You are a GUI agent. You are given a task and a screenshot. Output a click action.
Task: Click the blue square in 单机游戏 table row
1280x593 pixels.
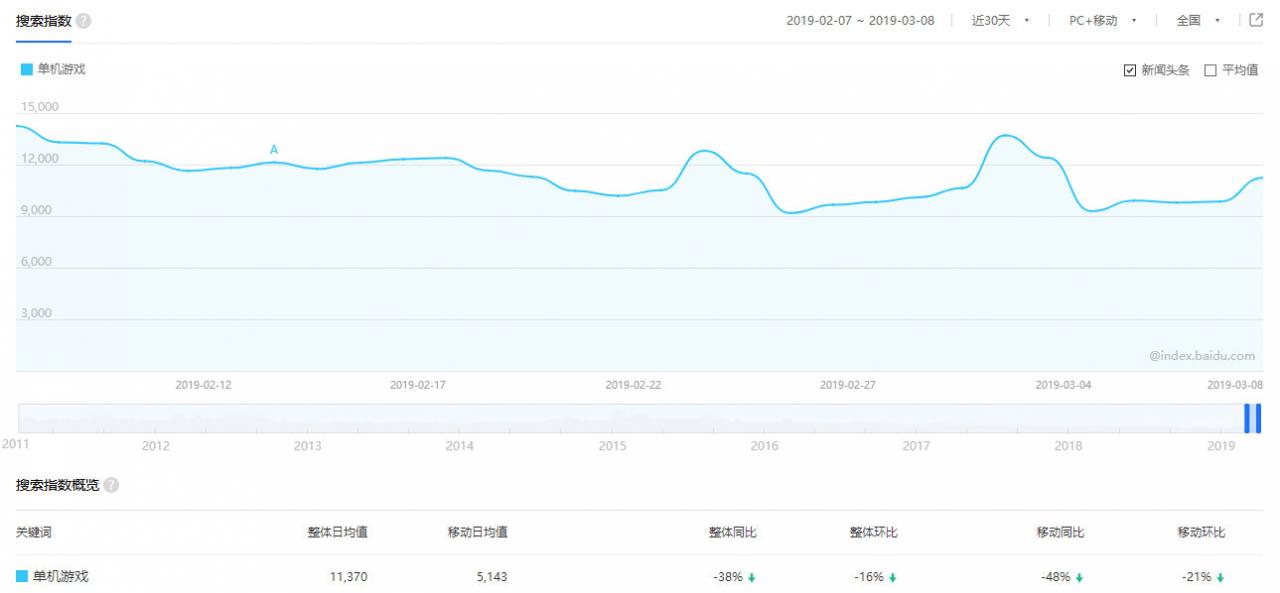pos(22,577)
